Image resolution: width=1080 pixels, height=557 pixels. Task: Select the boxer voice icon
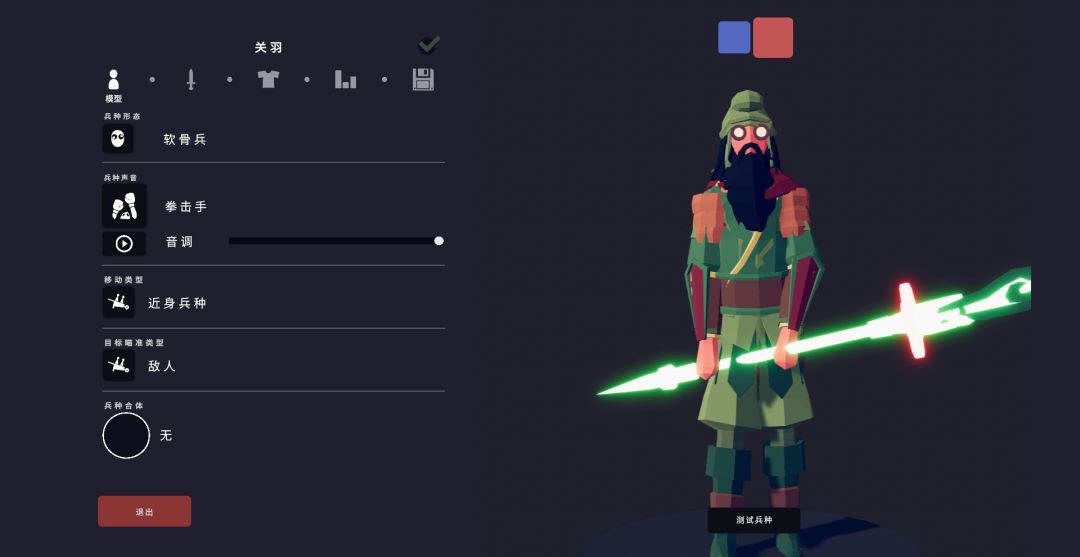pos(125,206)
